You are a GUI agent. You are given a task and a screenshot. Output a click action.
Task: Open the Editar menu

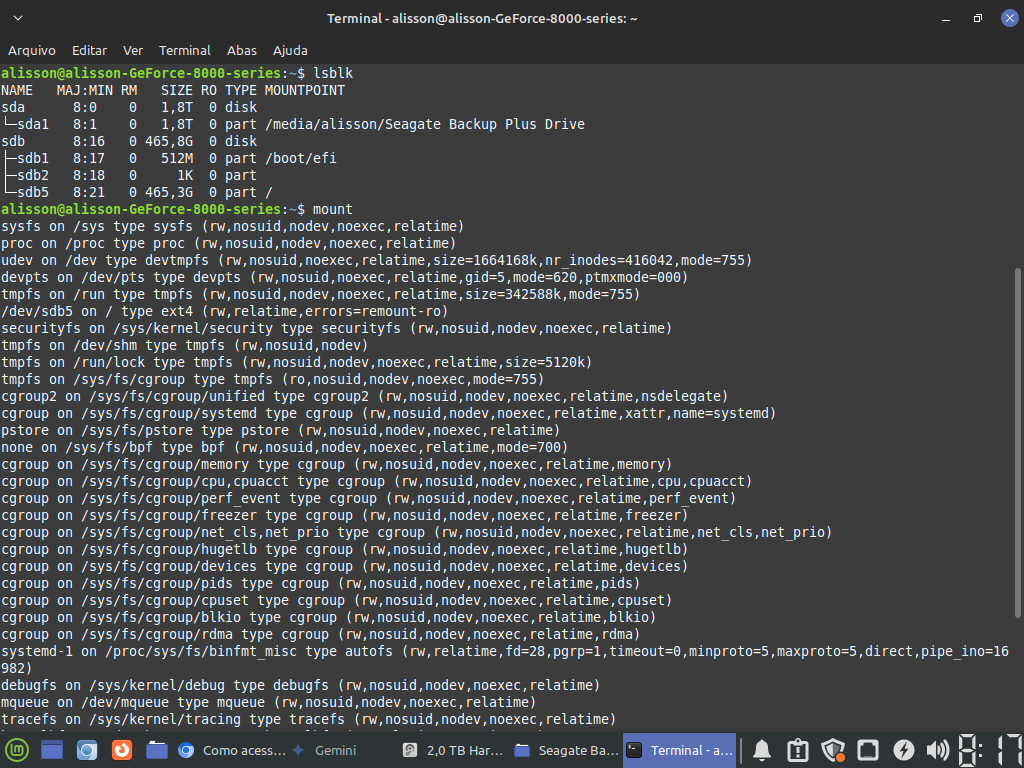click(x=90, y=50)
